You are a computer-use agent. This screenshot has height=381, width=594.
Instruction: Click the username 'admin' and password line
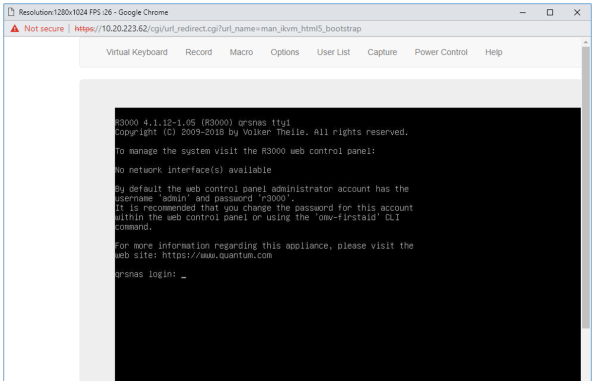[x=205, y=198]
